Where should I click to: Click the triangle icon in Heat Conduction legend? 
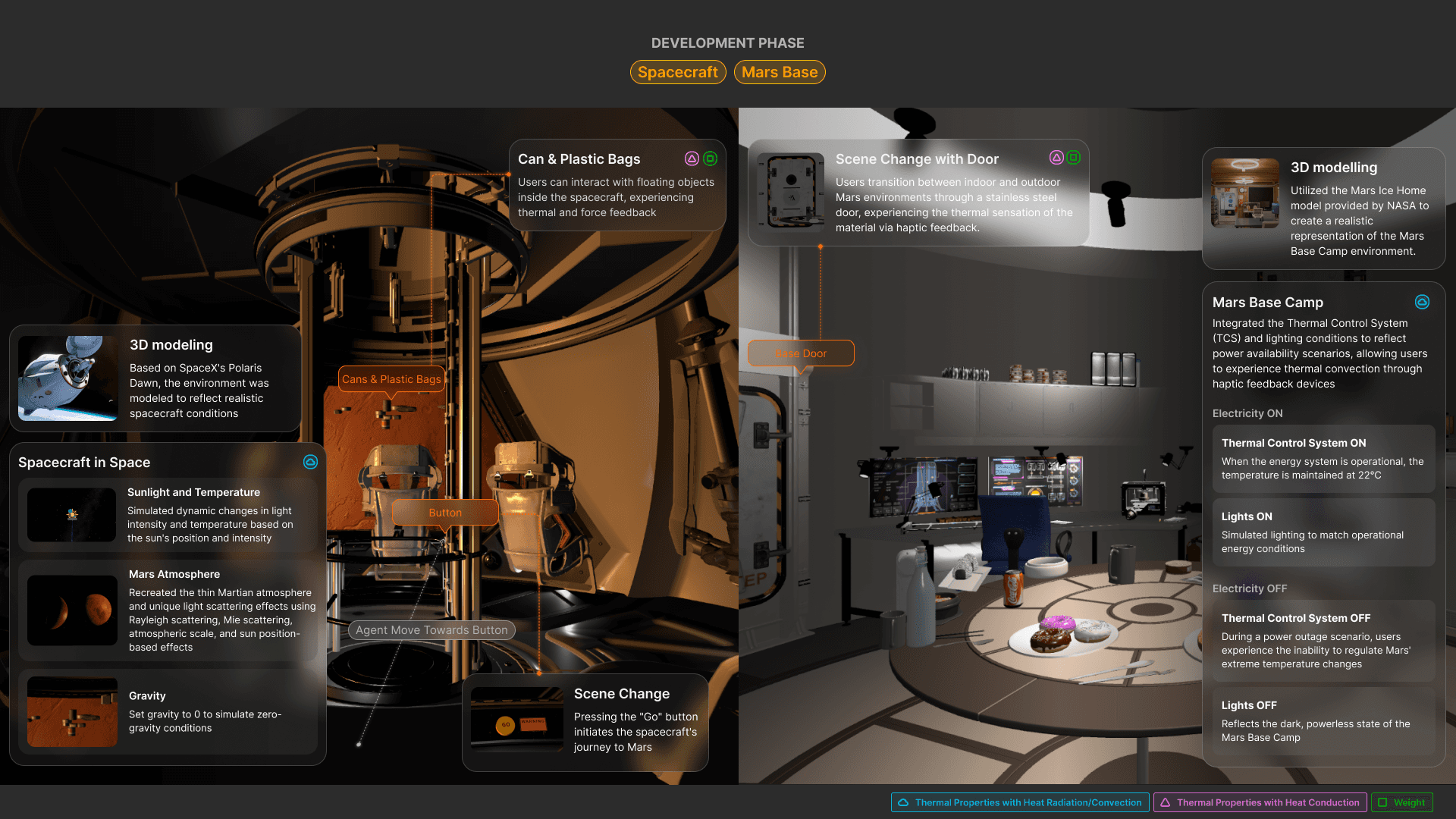tap(1165, 802)
